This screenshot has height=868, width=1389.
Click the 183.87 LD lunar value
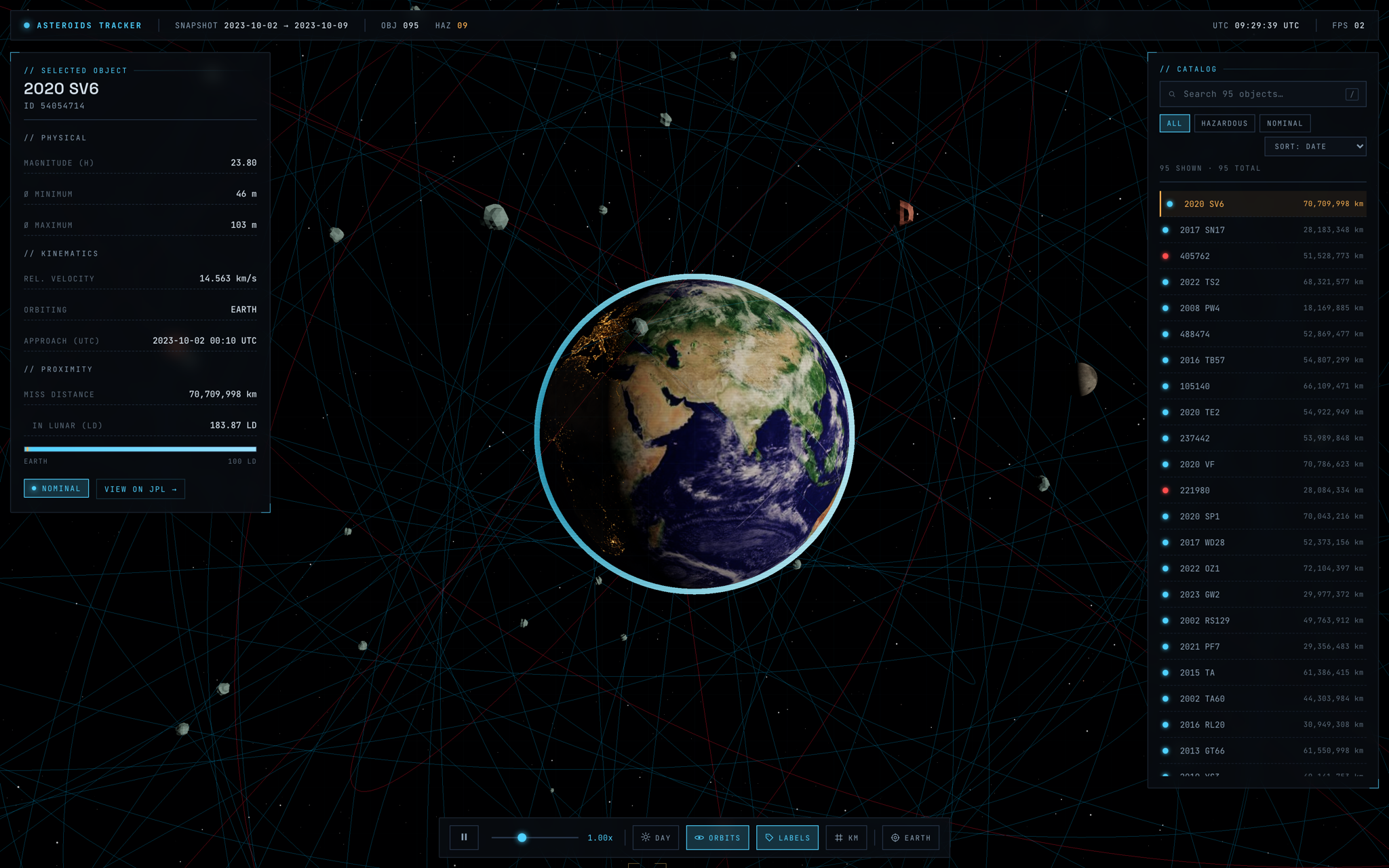pos(233,426)
